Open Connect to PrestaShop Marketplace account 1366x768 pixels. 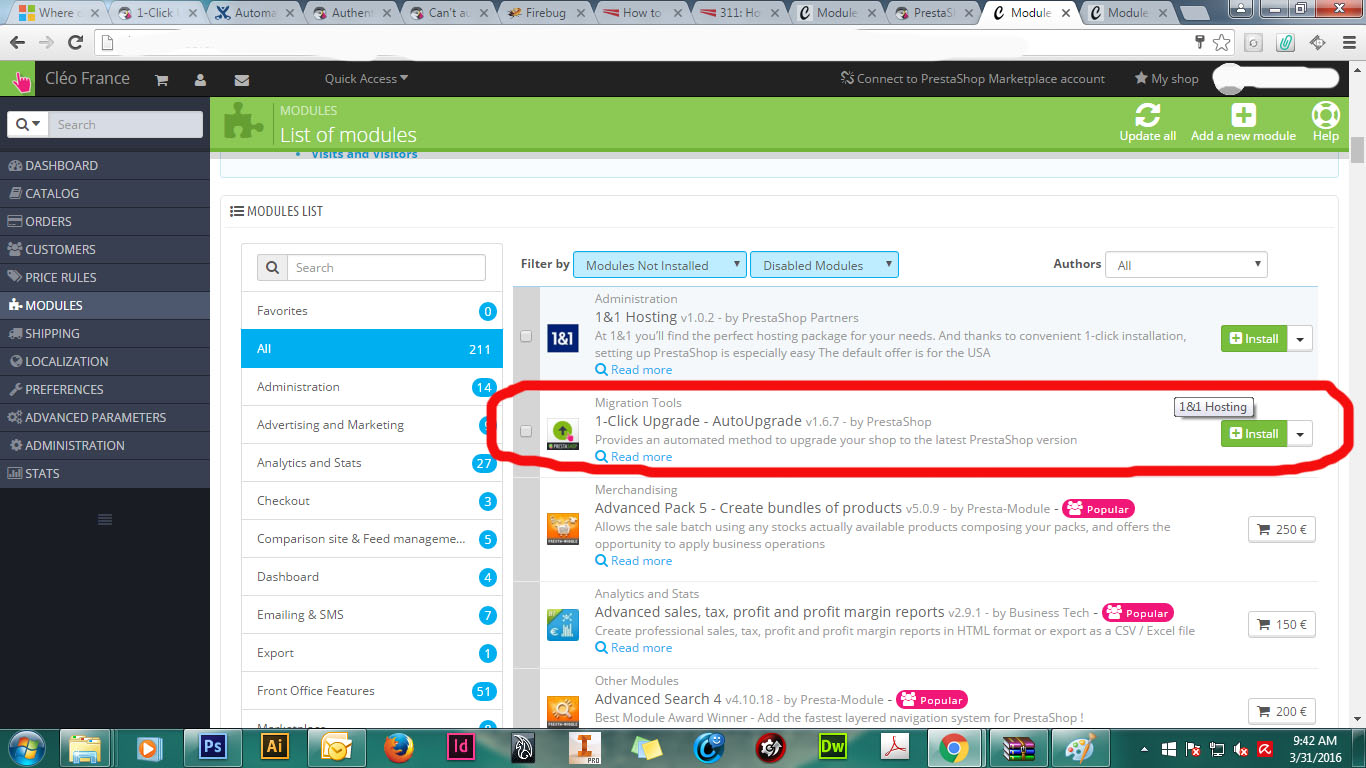(x=973, y=79)
